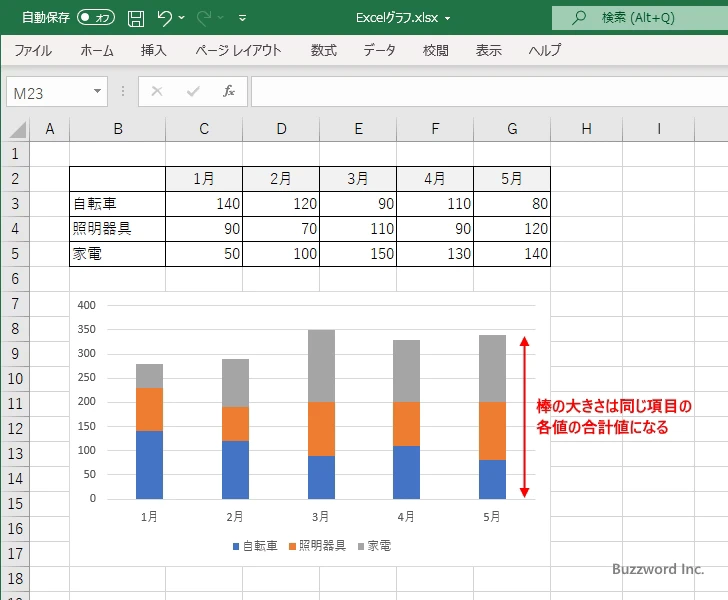Open the 校閲 ribbon tab
The height and width of the screenshot is (600, 728).
click(x=436, y=50)
